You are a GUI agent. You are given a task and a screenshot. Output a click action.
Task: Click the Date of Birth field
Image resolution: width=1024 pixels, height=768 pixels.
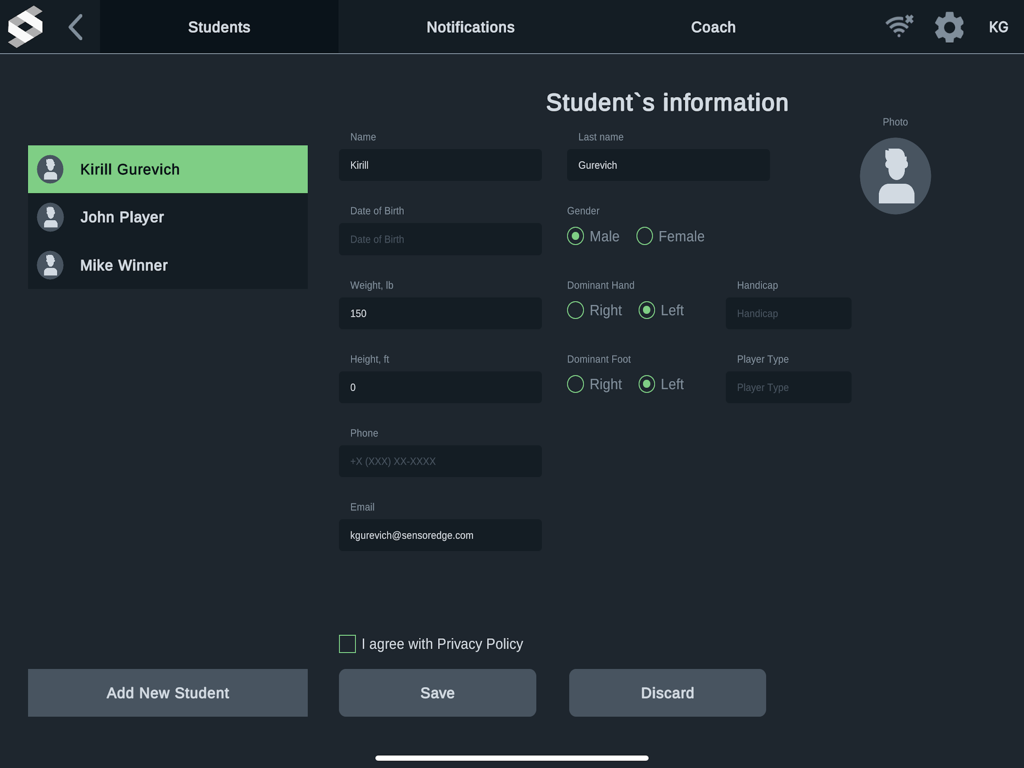(x=440, y=239)
